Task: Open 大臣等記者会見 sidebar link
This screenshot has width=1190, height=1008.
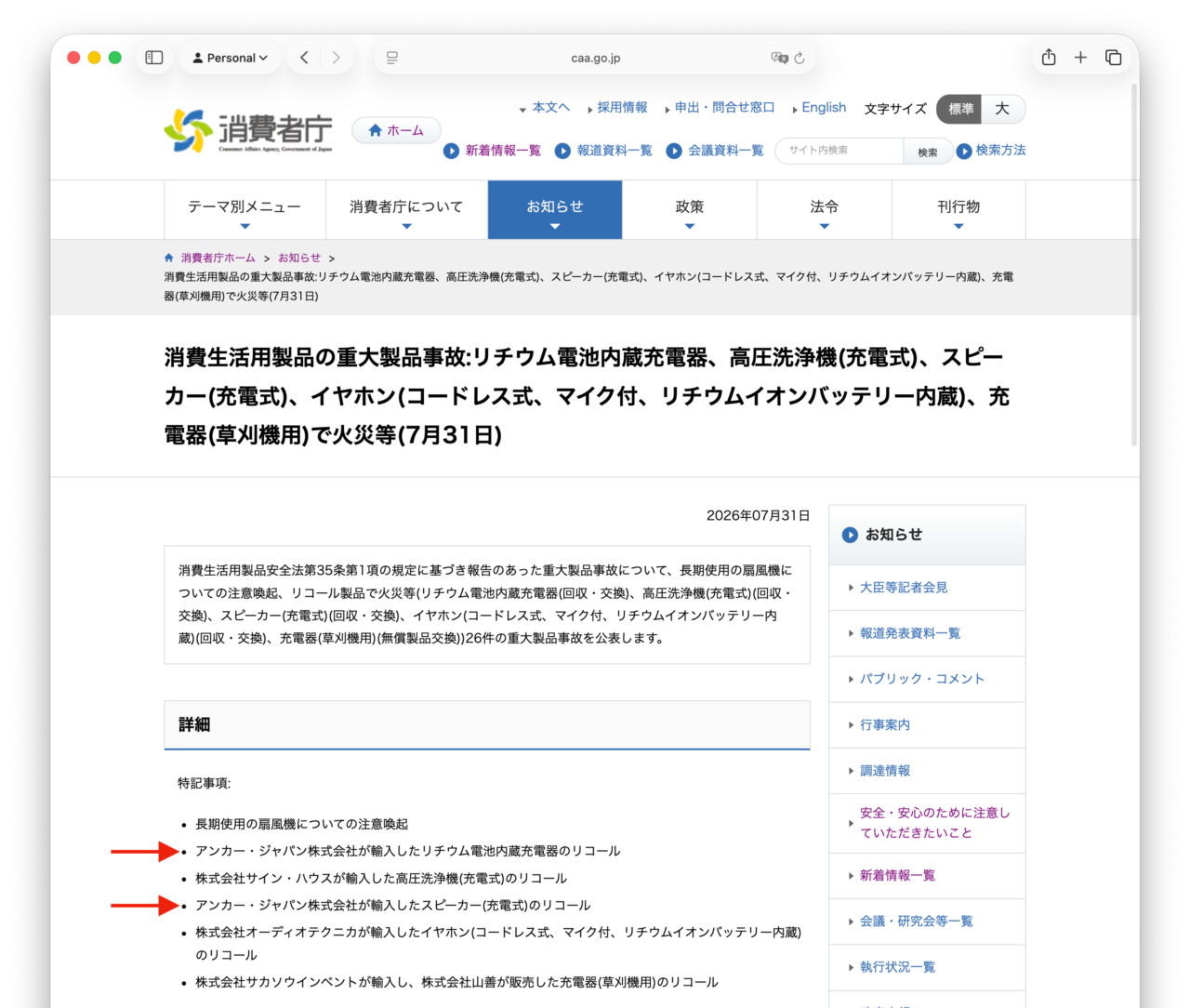Action: [904, 588]
